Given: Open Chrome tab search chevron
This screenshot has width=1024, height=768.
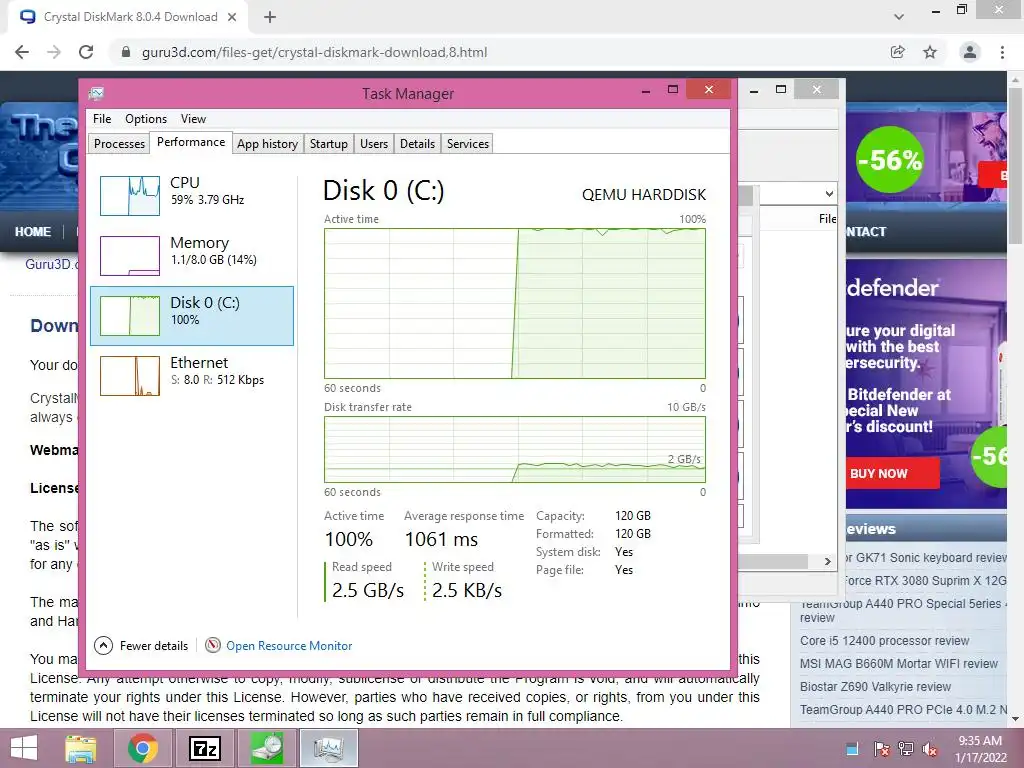Looking at the screenshot, I should click(x=899, y=17).
